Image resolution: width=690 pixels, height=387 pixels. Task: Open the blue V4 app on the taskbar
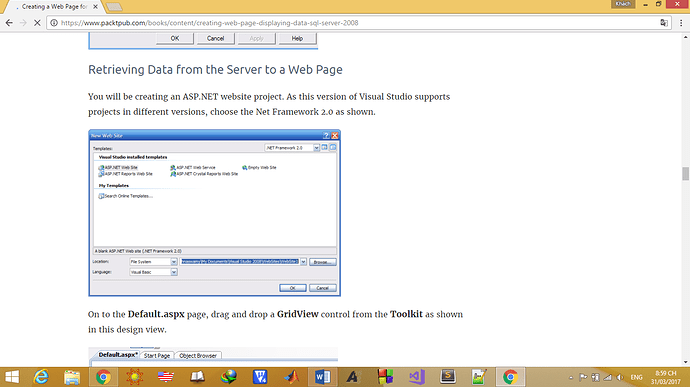click(260, 377)
